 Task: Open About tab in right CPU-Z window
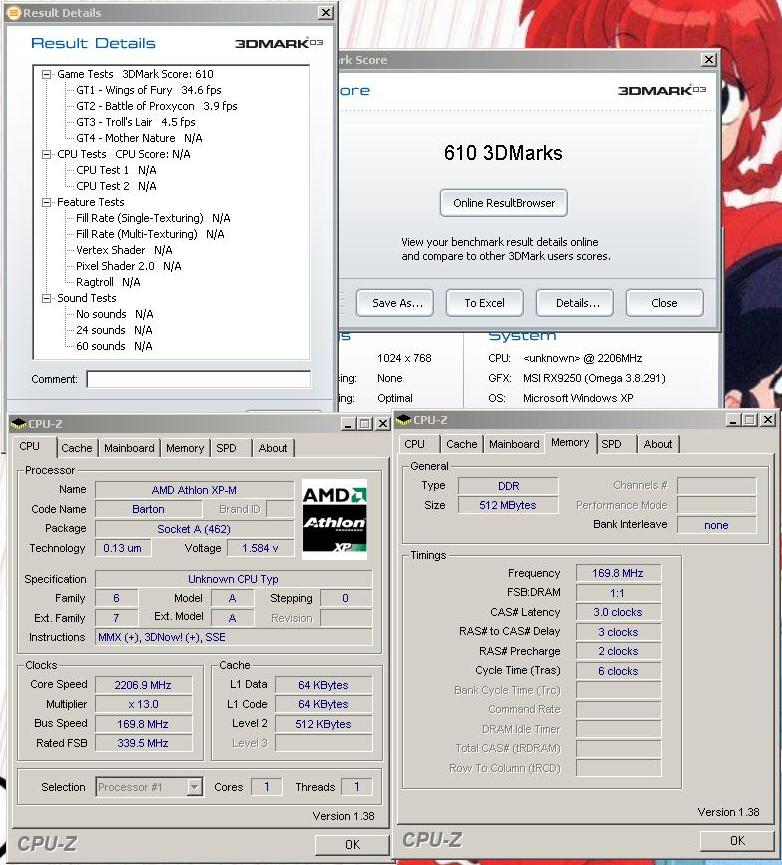(658, 444)
